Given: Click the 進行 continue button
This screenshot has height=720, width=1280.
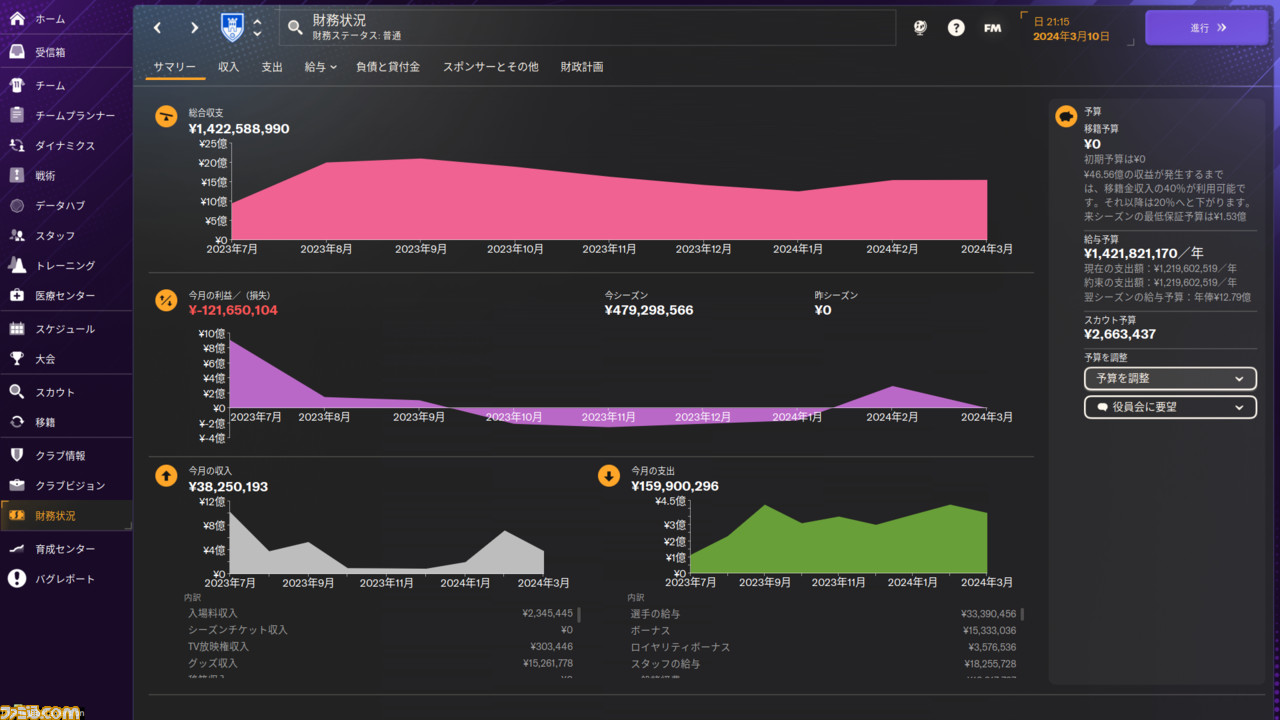Looking at the screenshot, I should click(x=1206, y=28).
